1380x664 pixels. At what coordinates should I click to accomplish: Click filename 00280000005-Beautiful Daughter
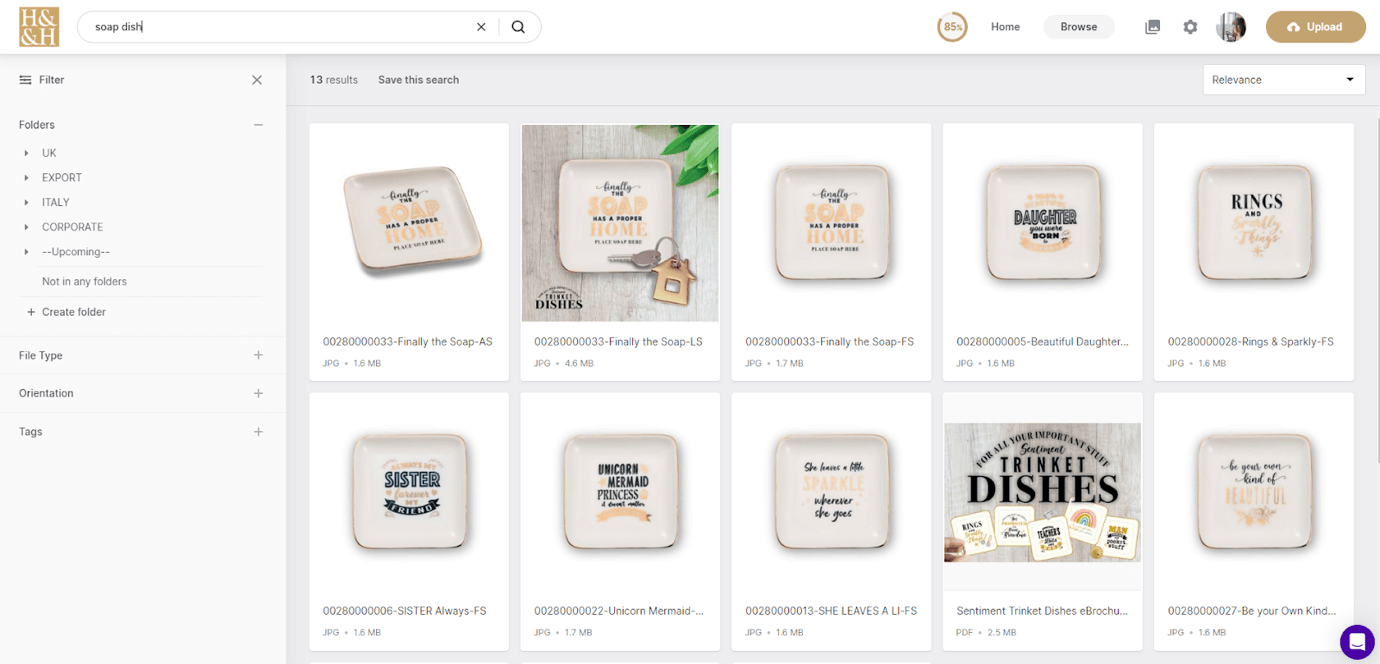click(x=1042, y=342)
